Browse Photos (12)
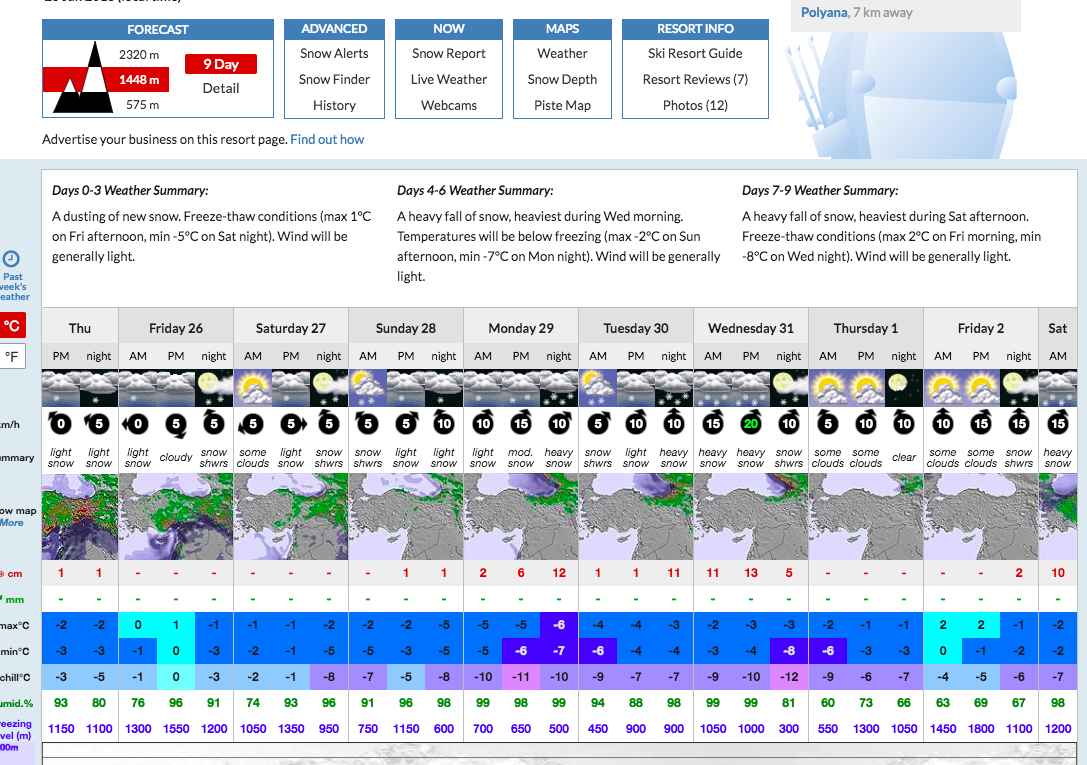Screen dimensions: 1087x765 coord(695,105)
